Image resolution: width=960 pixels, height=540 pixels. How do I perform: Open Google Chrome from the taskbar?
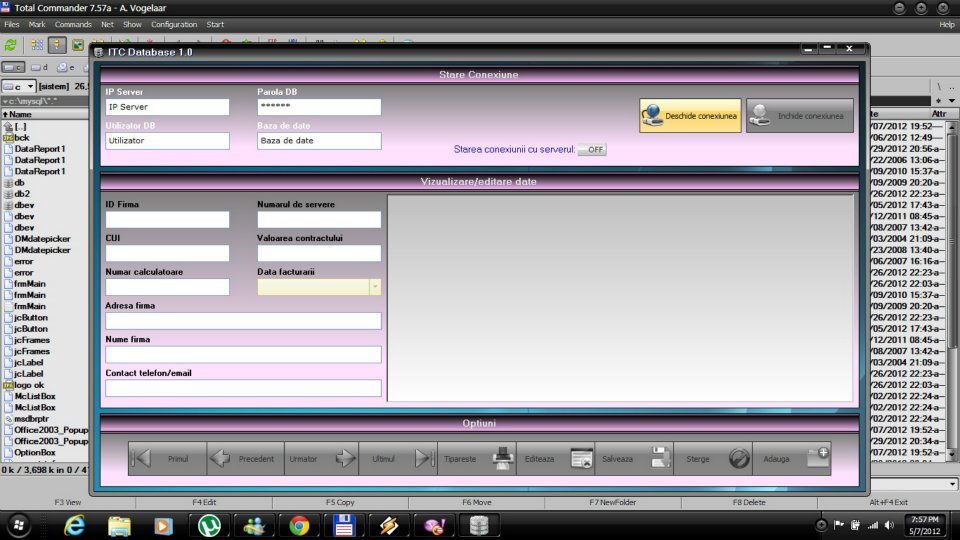[299, 524]
